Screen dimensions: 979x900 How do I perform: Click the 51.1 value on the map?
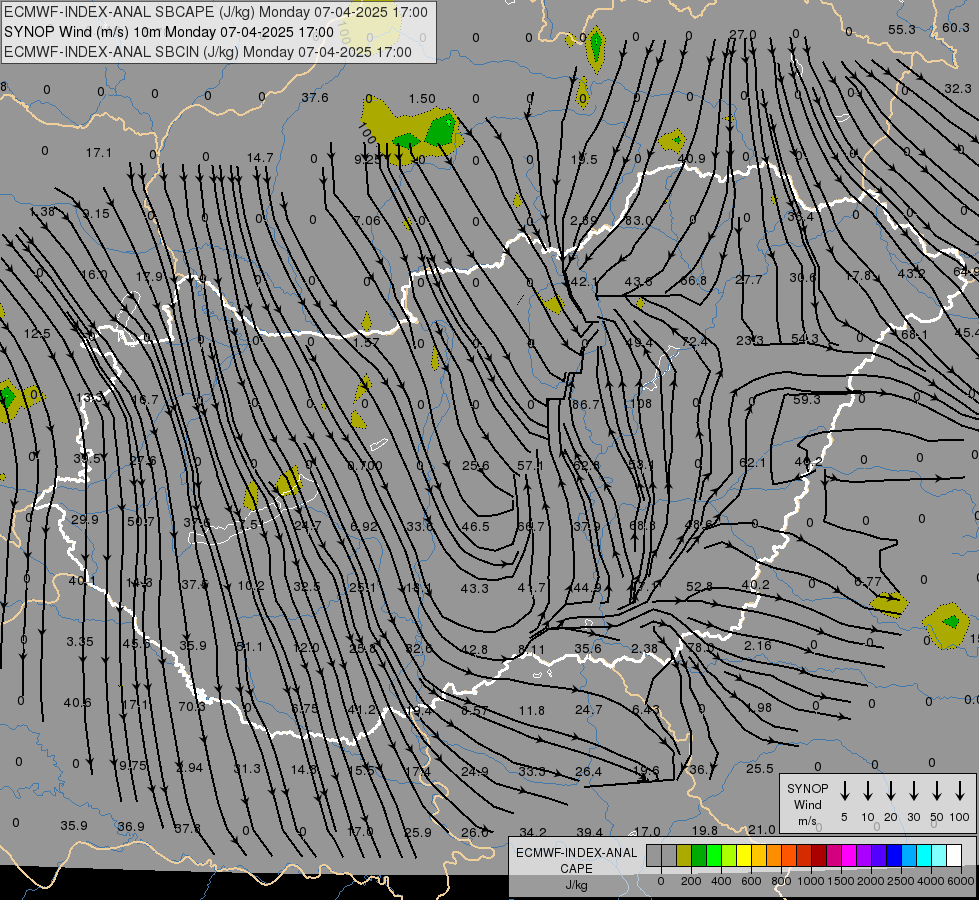coord(249,646)
